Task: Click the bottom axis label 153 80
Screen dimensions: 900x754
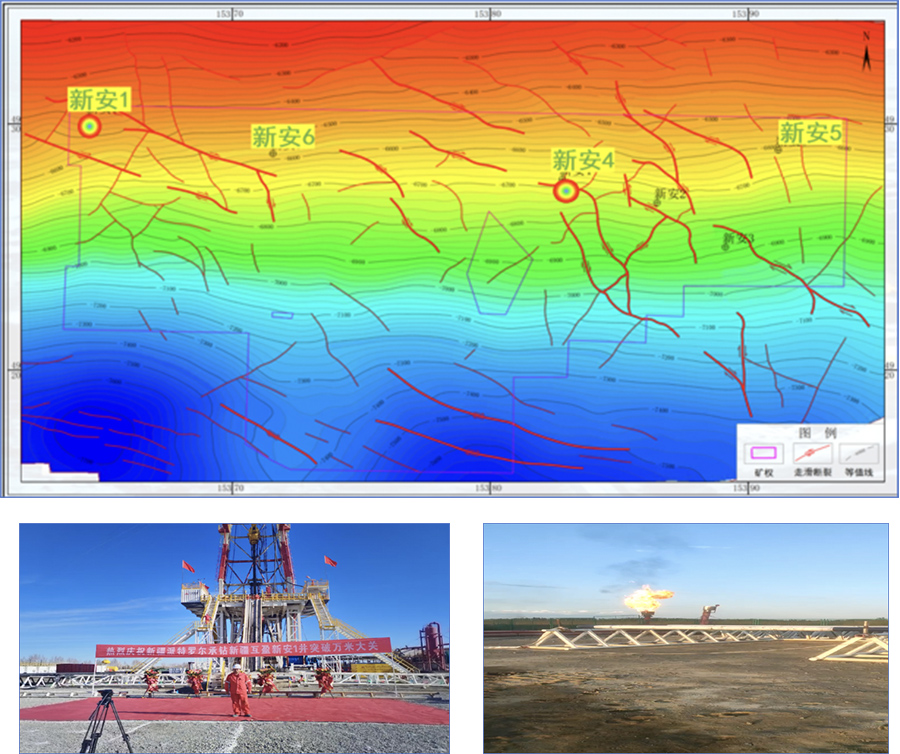Action: (488, 488)
